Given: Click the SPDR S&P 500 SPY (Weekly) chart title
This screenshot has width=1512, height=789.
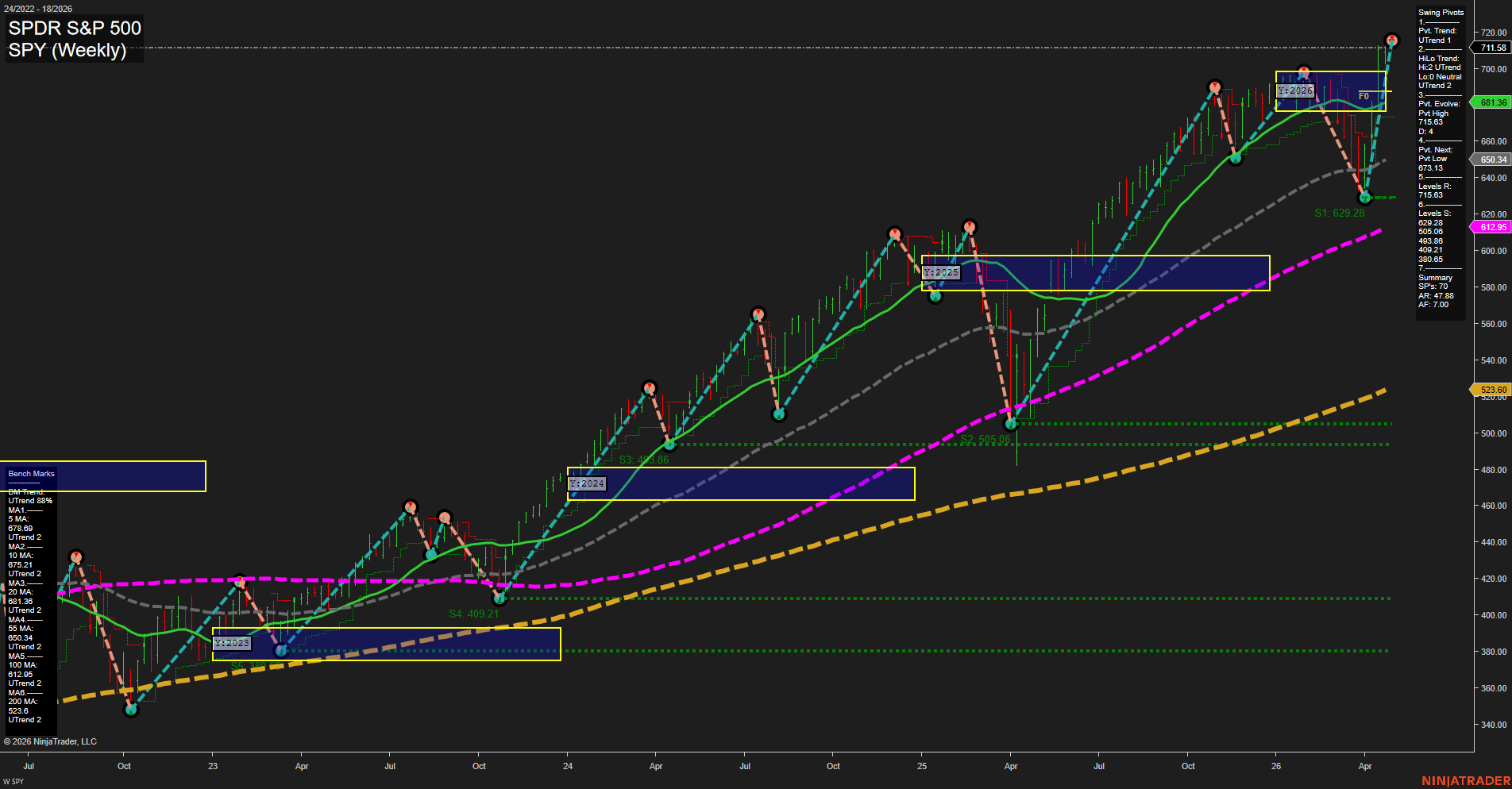Looking at the screenshot, I should coord(74,38).
